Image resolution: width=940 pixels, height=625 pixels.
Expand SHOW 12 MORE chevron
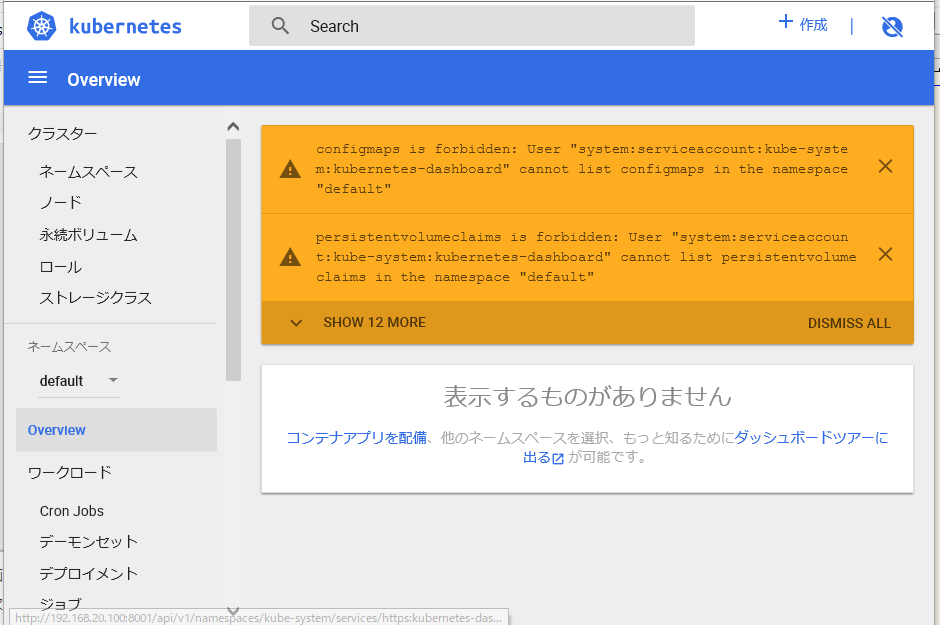tap(296, 323)
